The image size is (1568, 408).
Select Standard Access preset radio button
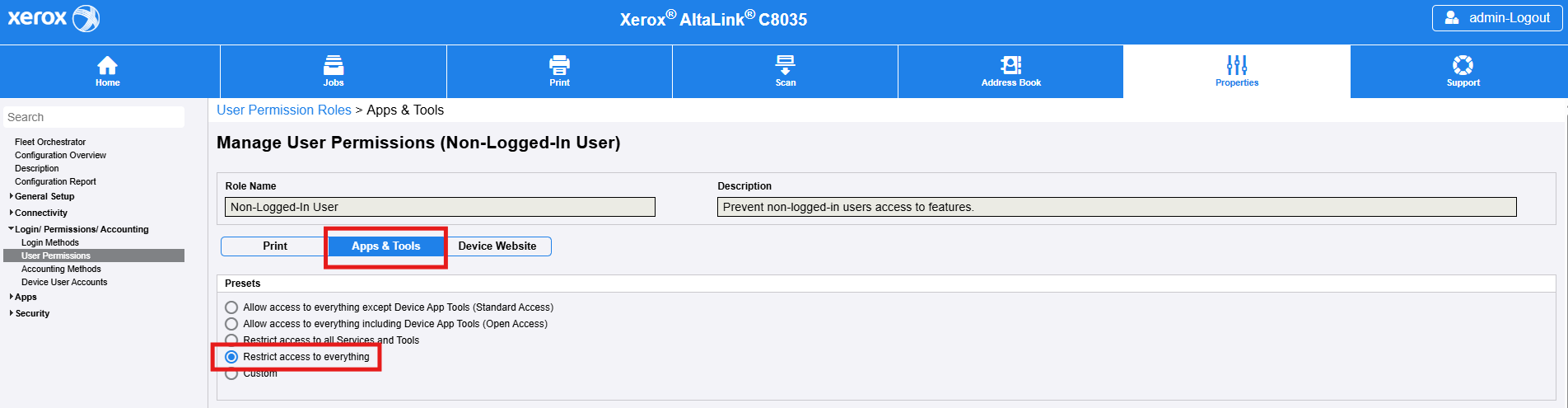coord(231,307)
